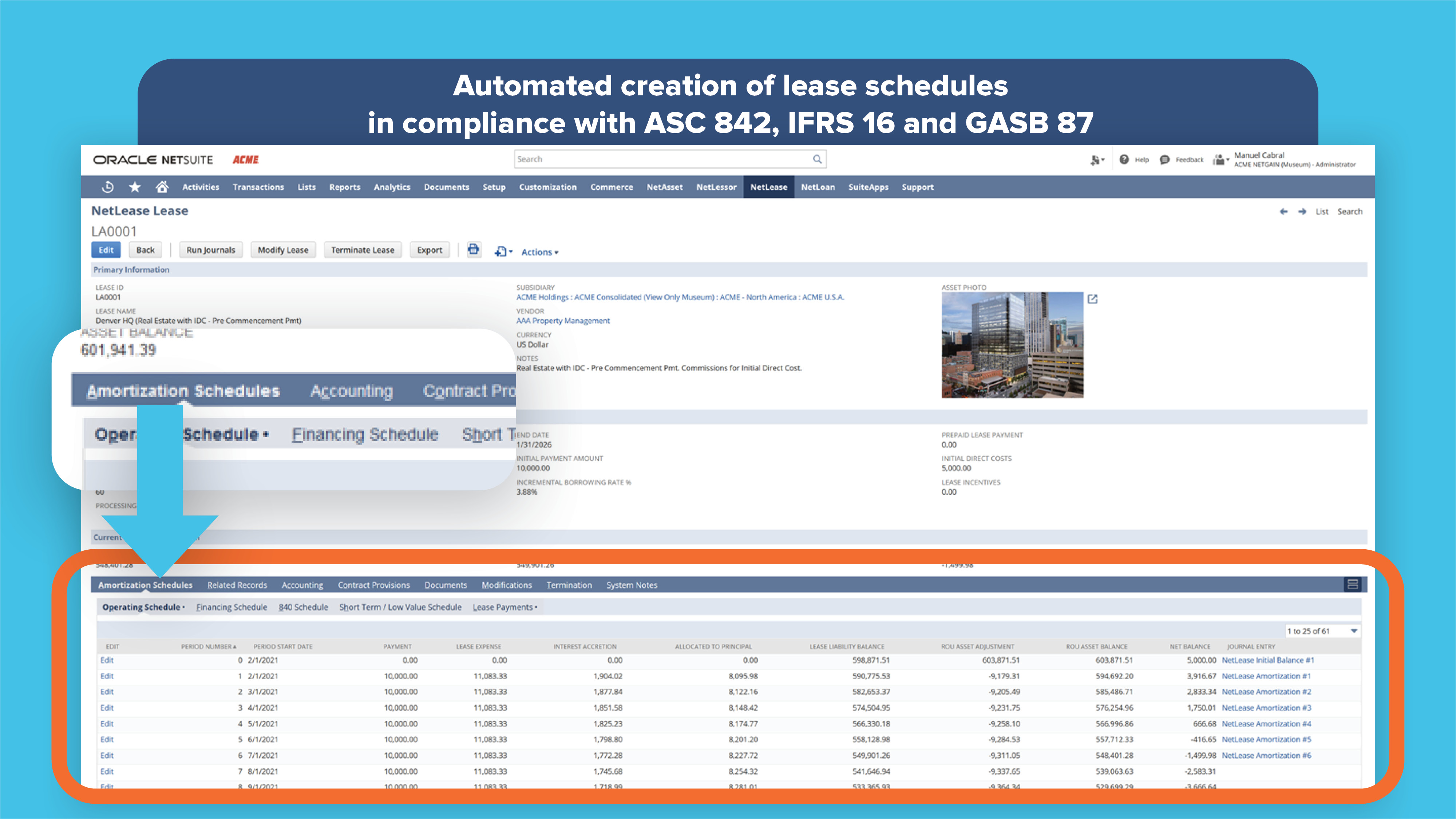The width and height of the screenshot is (1456, 819).
Task: Expand the Operating Schedule dropdown caret
Action: [183, 607]
